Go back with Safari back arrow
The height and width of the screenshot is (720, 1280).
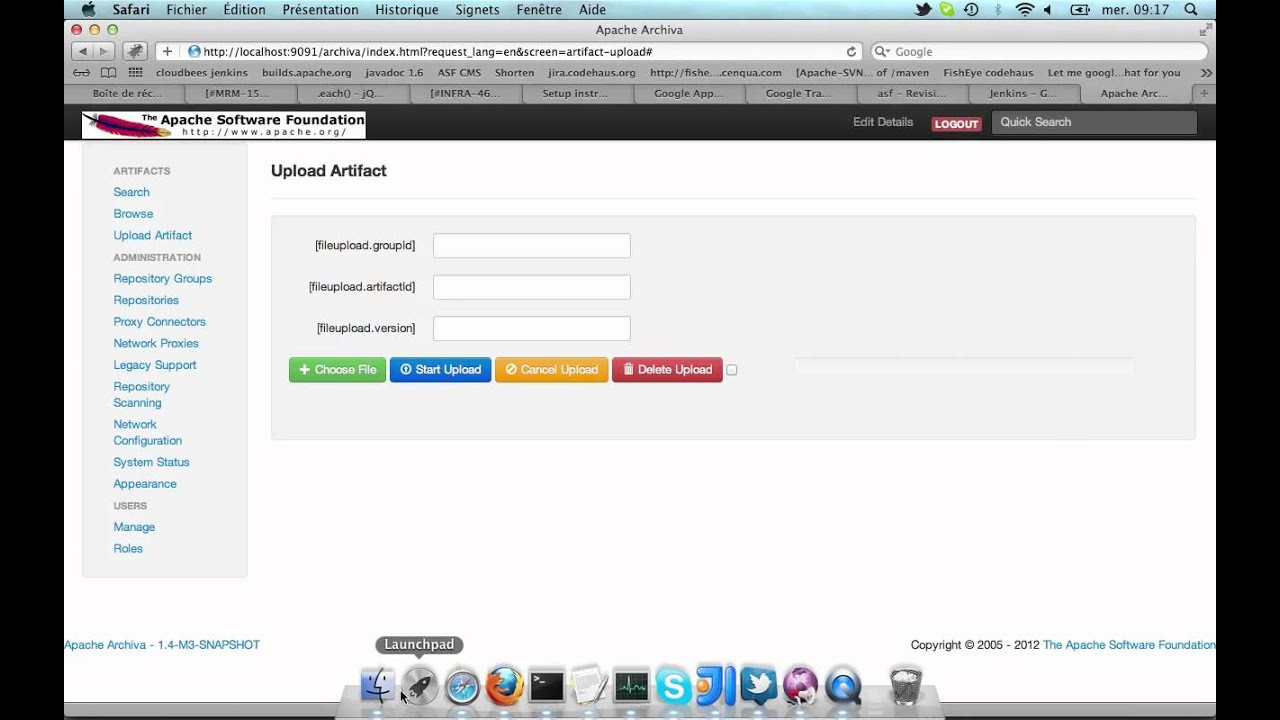click(82, 51)
